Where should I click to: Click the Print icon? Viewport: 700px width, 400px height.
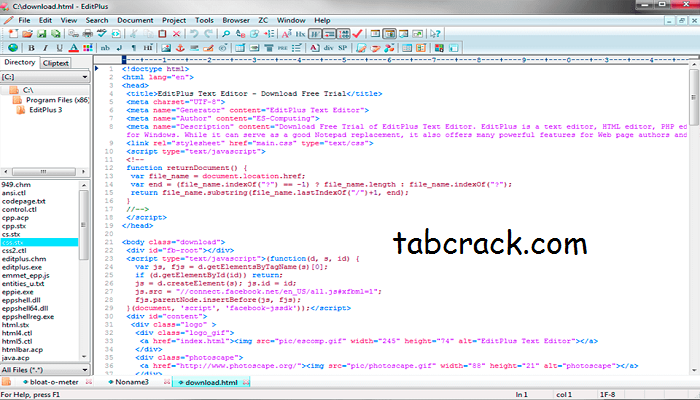(88, 33)
